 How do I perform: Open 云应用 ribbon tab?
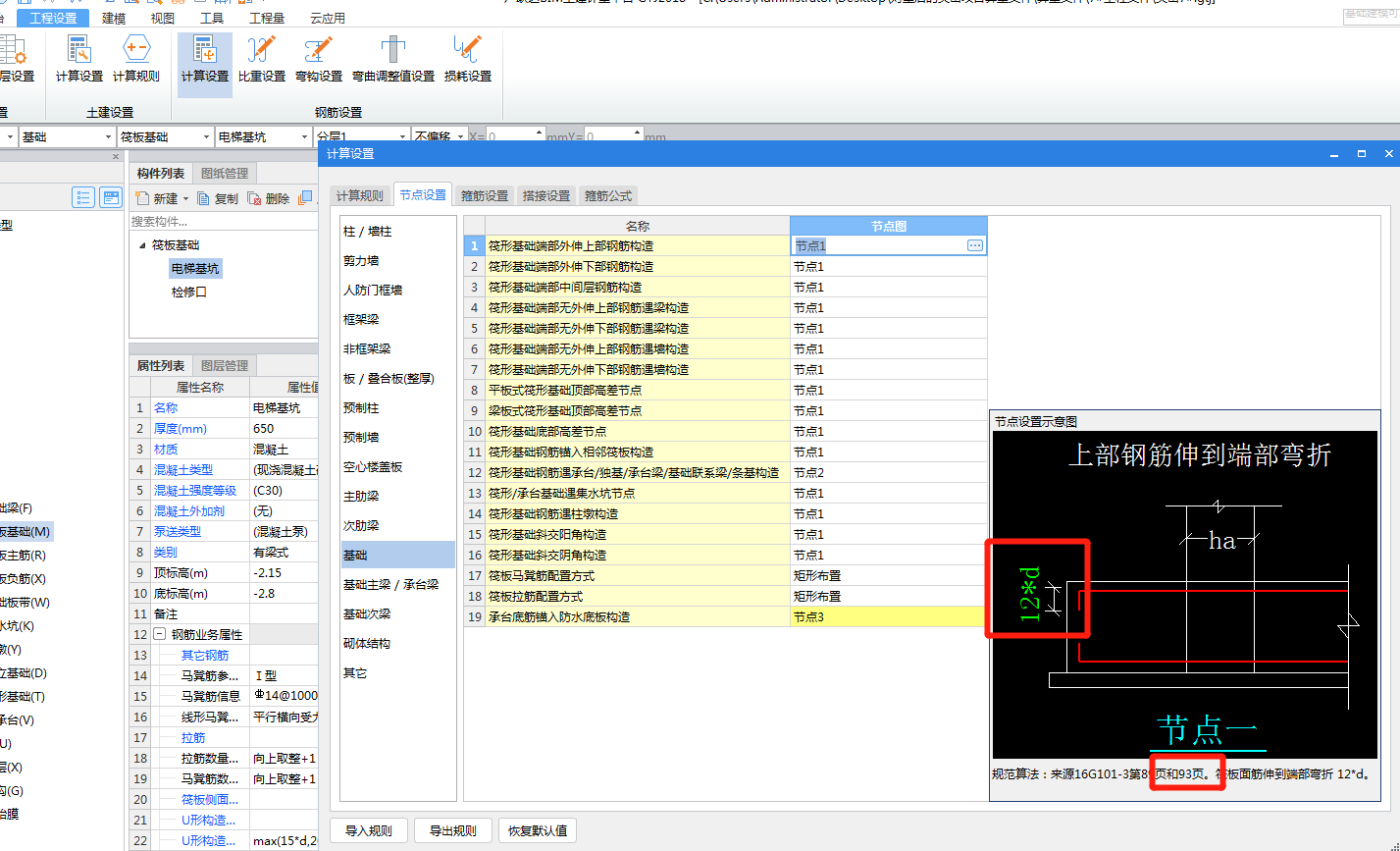(x=328, y=18)
